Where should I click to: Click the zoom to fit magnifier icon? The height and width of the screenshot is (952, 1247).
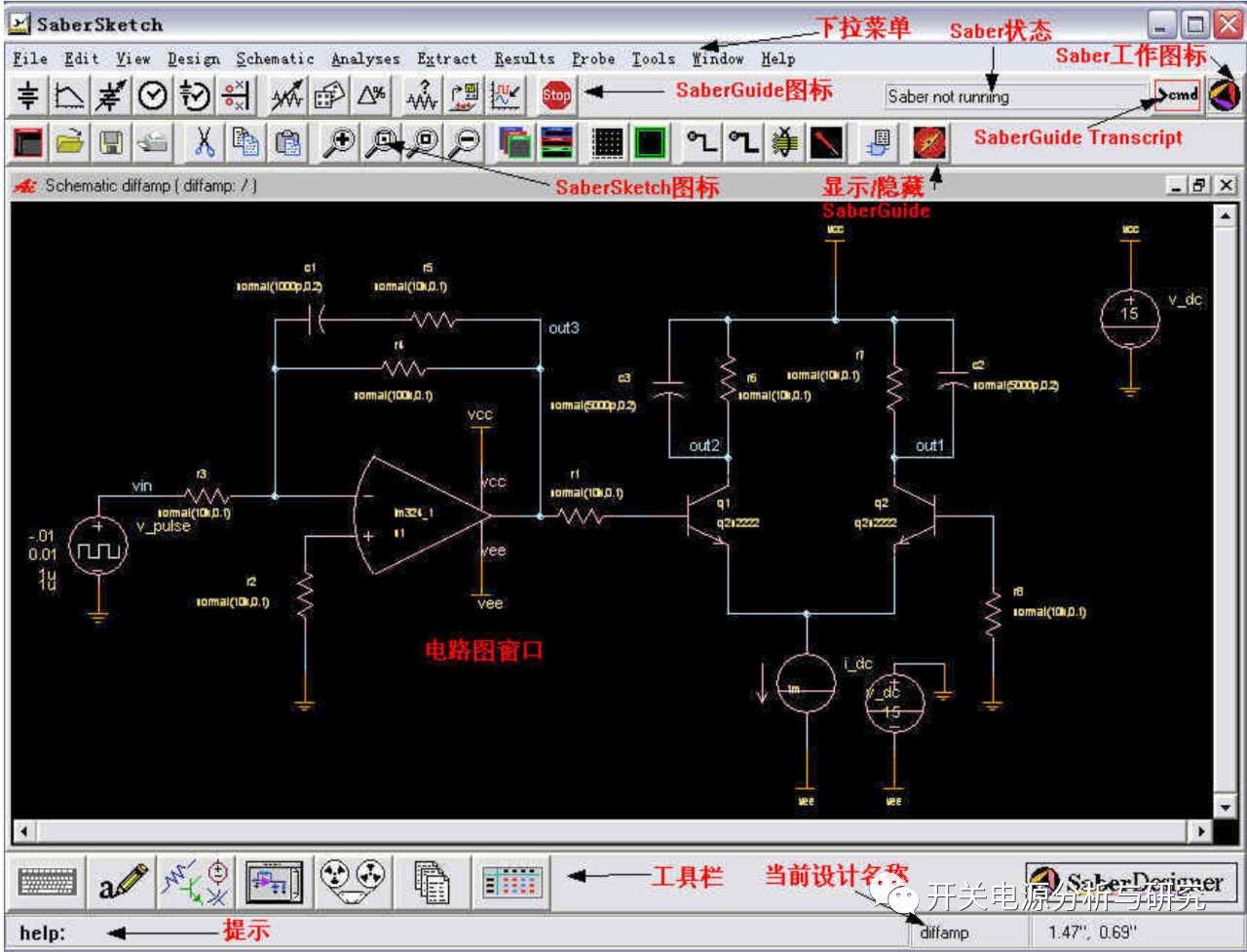click(423, 143)
